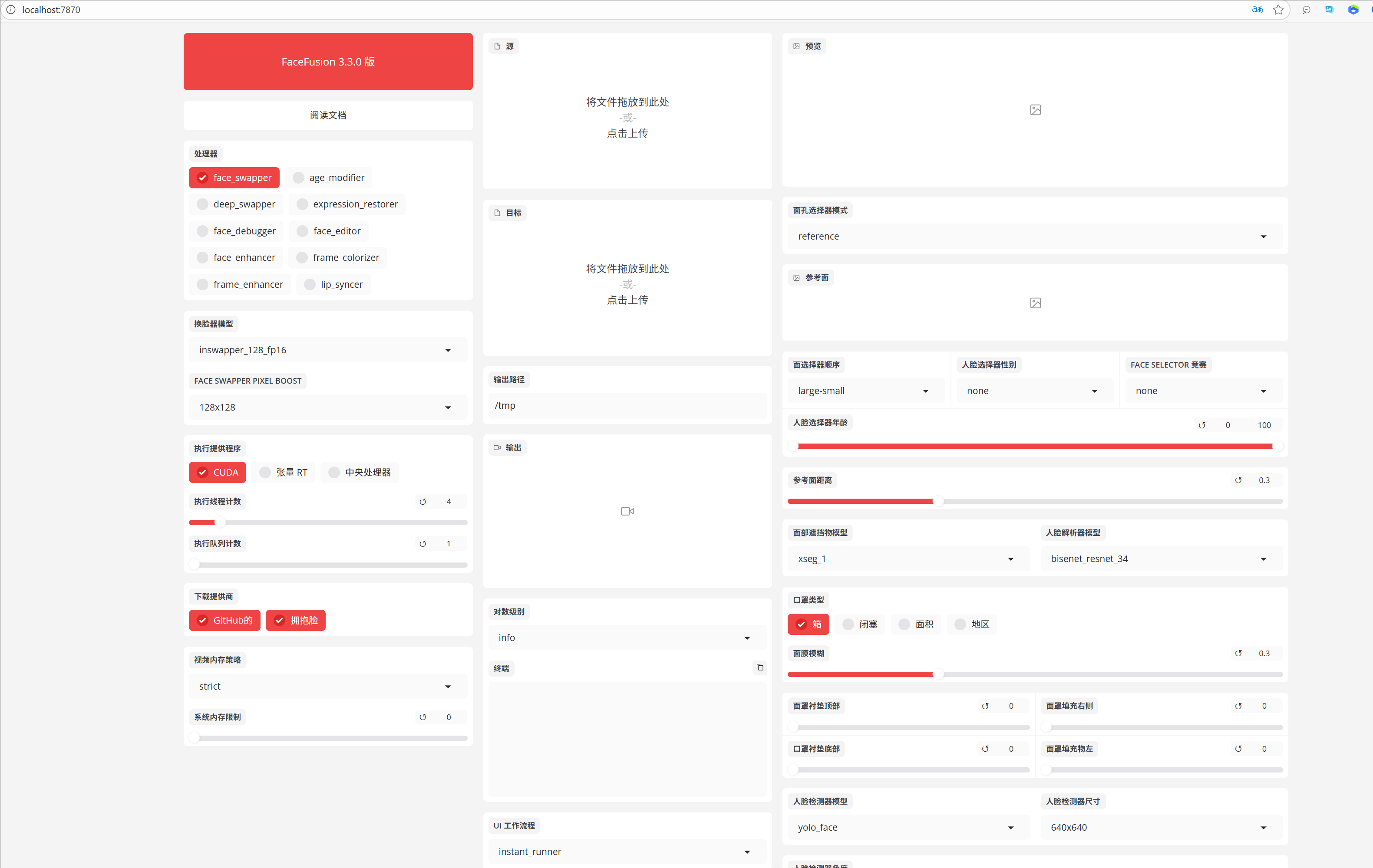Uncheck the face_swapper processor
This screenshot has height=868, width=1373.
pos(234,178)
